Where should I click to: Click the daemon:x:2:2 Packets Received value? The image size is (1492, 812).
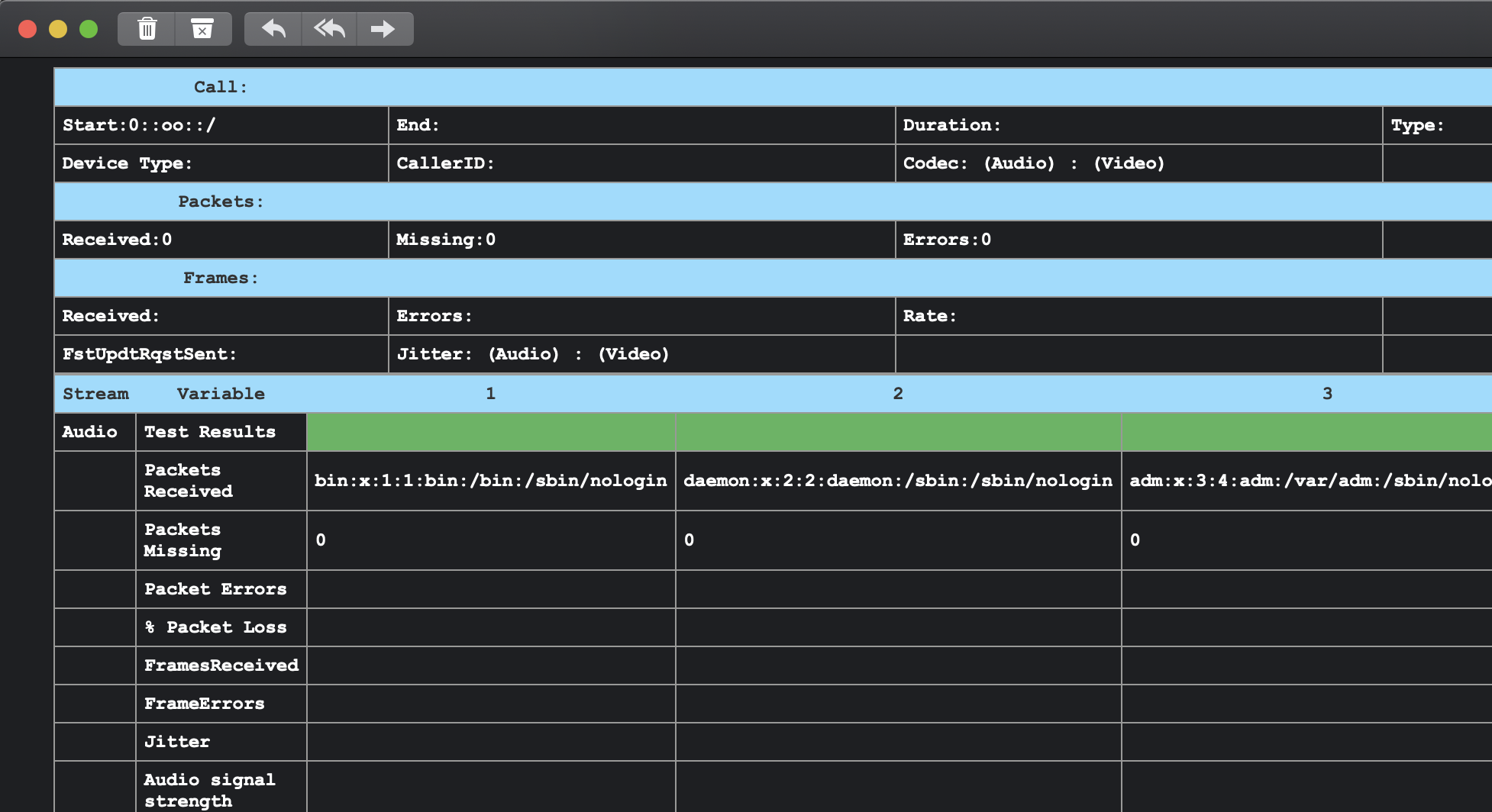[x=898, y=481]
